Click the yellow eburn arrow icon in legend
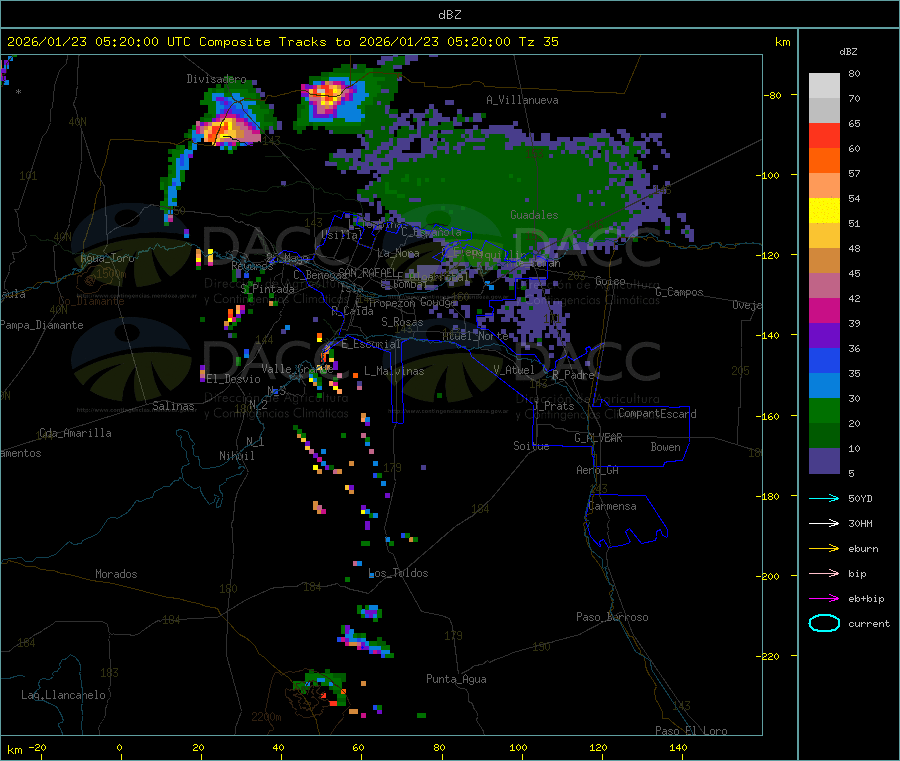This screenshot has height=761, width=900. click(824, 549)
